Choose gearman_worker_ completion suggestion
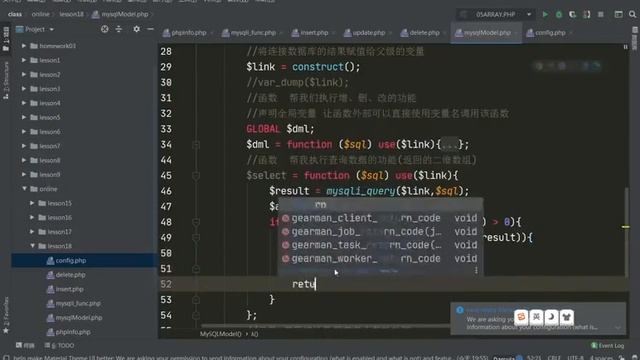 pyautogui.click(x=380, y=258)
